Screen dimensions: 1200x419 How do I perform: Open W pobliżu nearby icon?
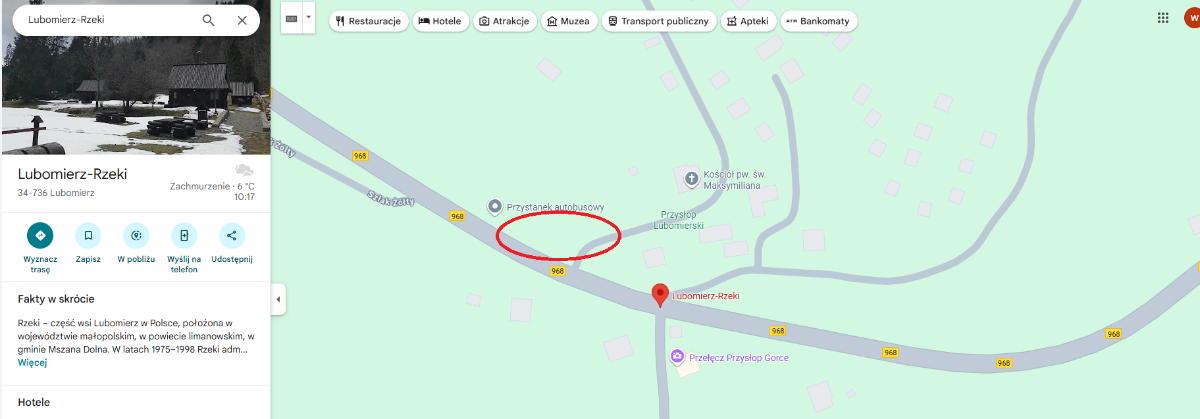click(x=136, y=235)
